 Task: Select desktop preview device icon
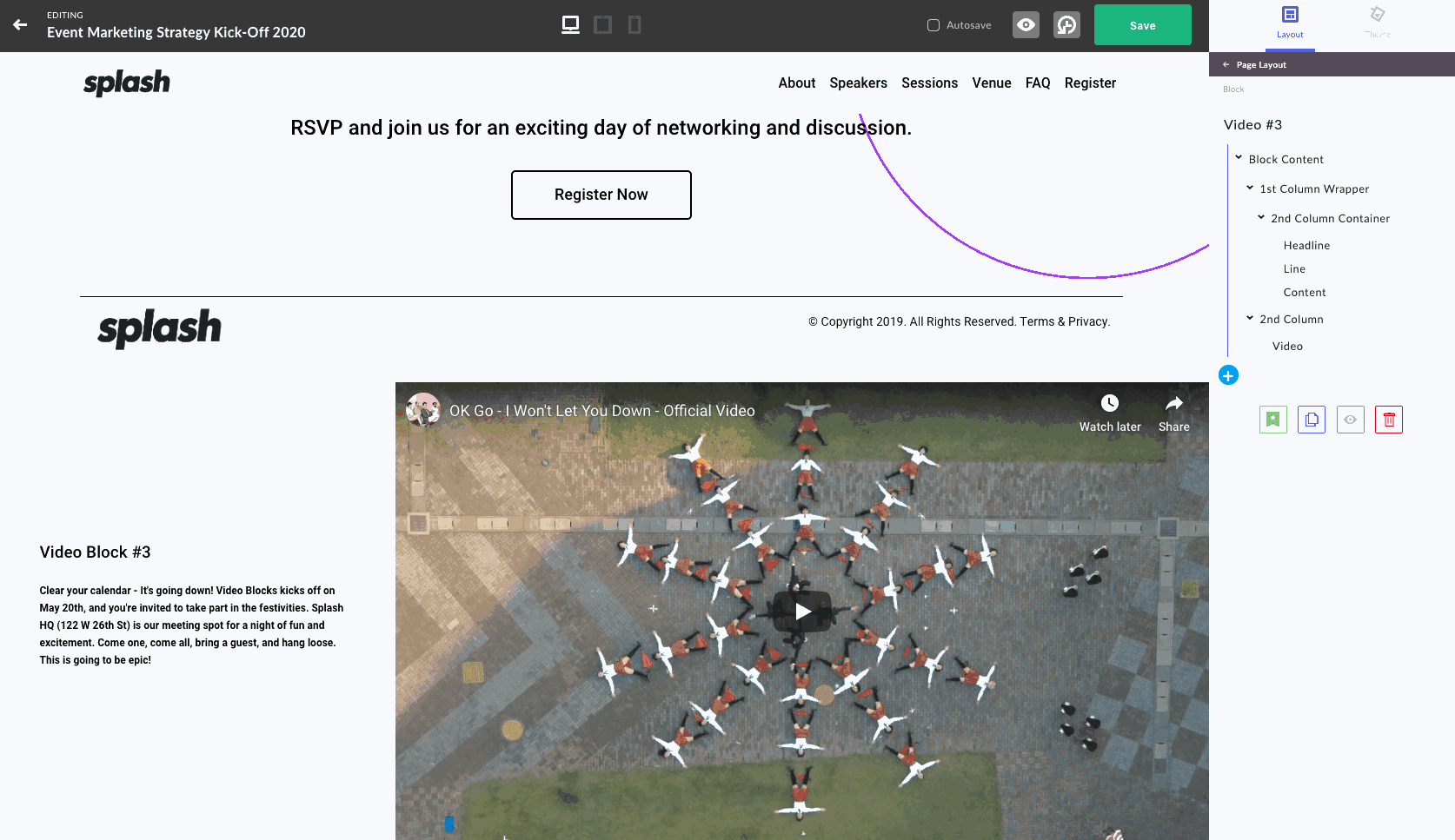[570, 25]
